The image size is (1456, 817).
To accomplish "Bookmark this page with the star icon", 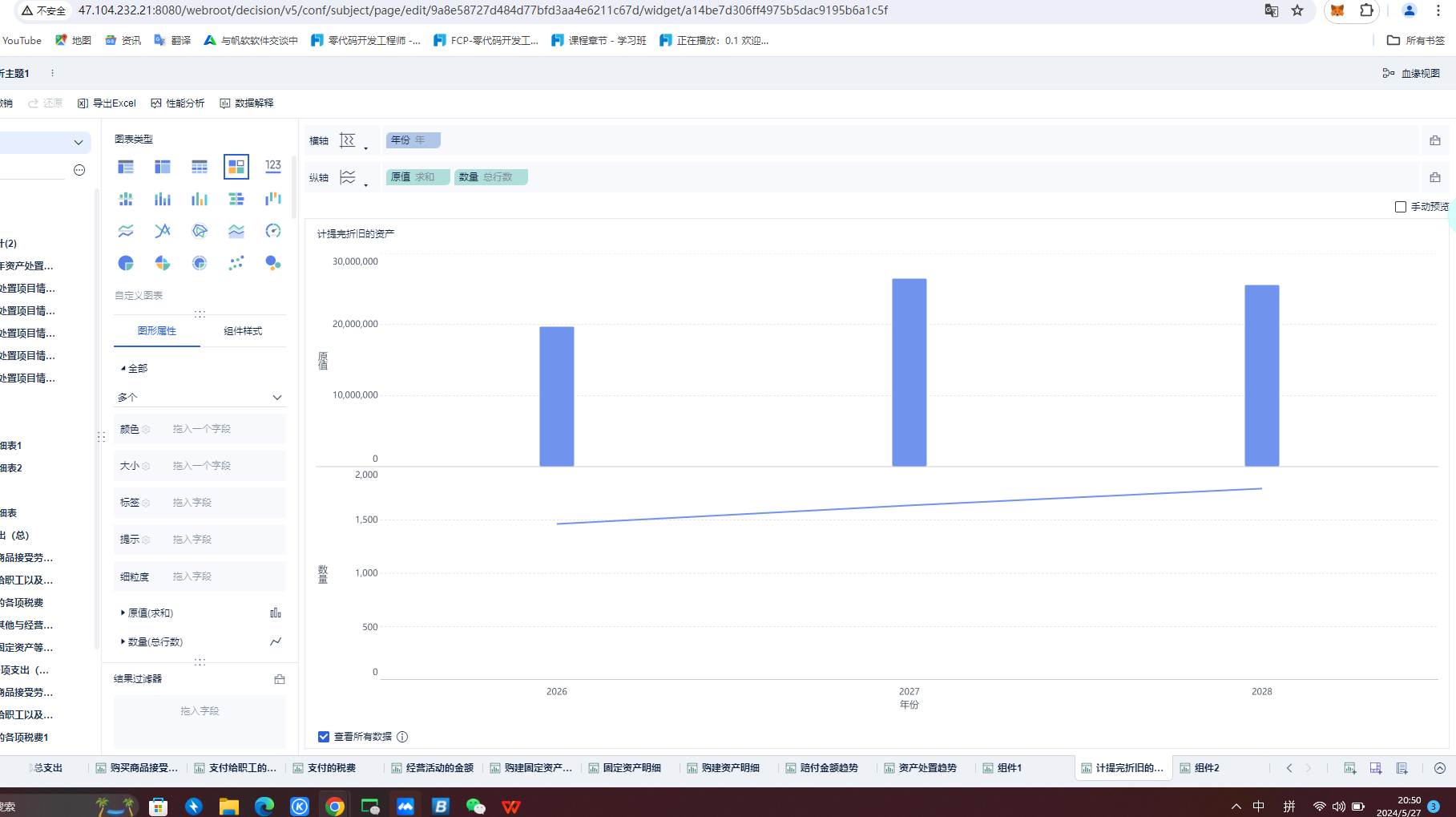I will (1297, 10).
